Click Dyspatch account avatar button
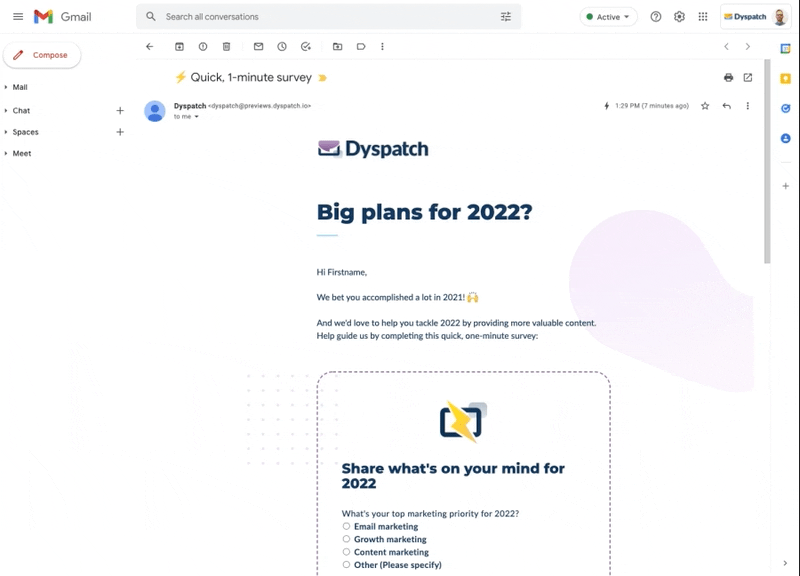 click(x=756, y=17)
